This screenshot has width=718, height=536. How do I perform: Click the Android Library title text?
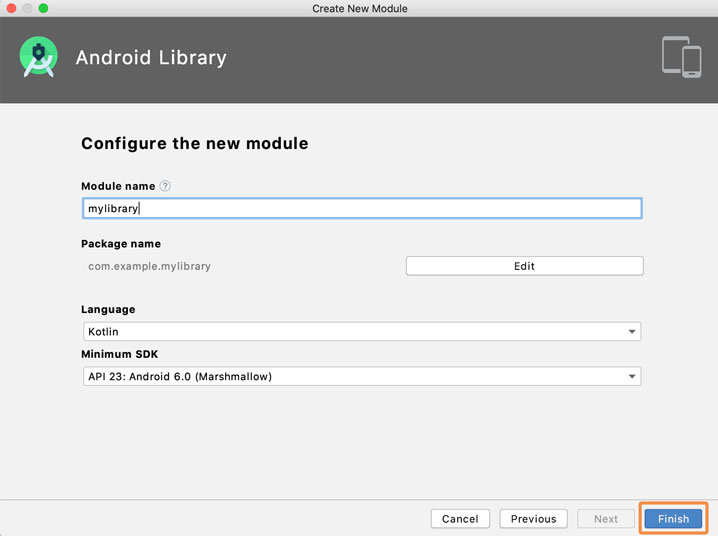point(151,58)
